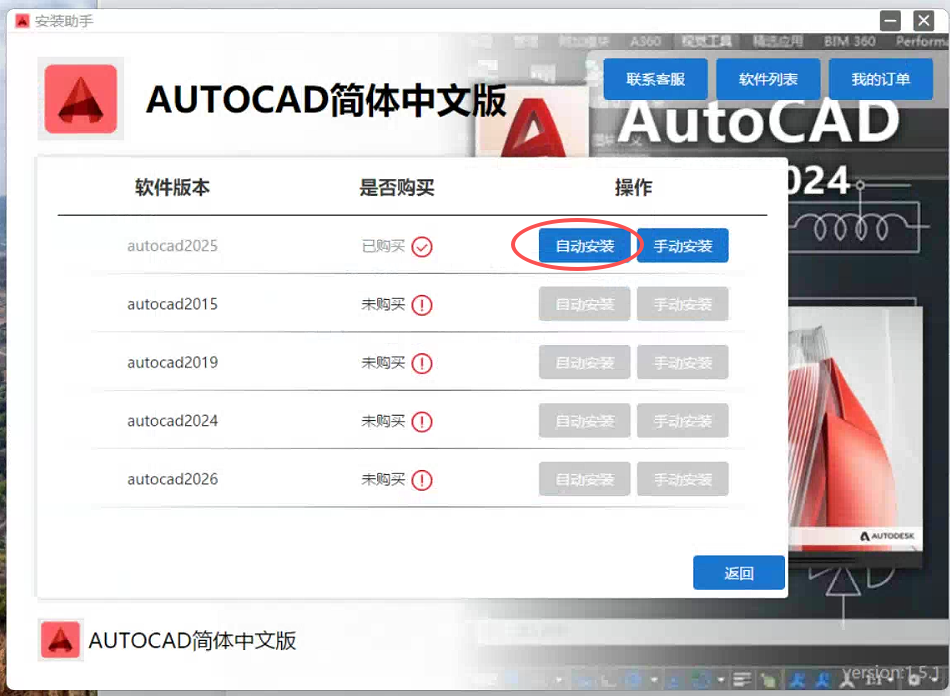The width and height of the screenshot is (950, 696).
Task: Click the large AutoCAD logo in header
Action: 80,99
